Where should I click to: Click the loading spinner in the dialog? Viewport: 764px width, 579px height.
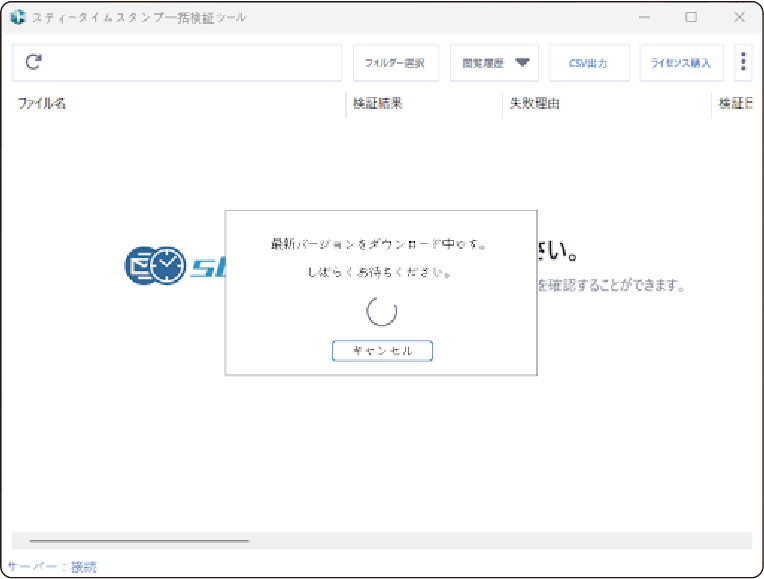click(381, 312)
